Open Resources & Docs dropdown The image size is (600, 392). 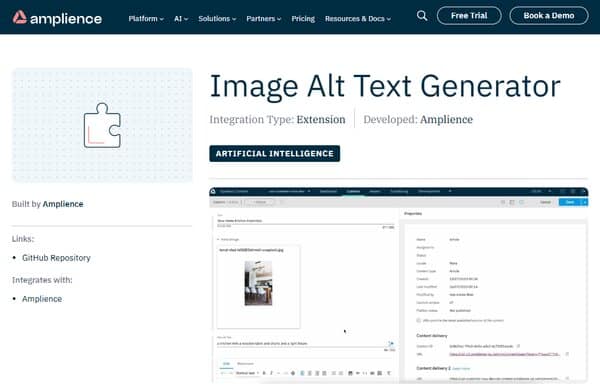pos(358,18)
